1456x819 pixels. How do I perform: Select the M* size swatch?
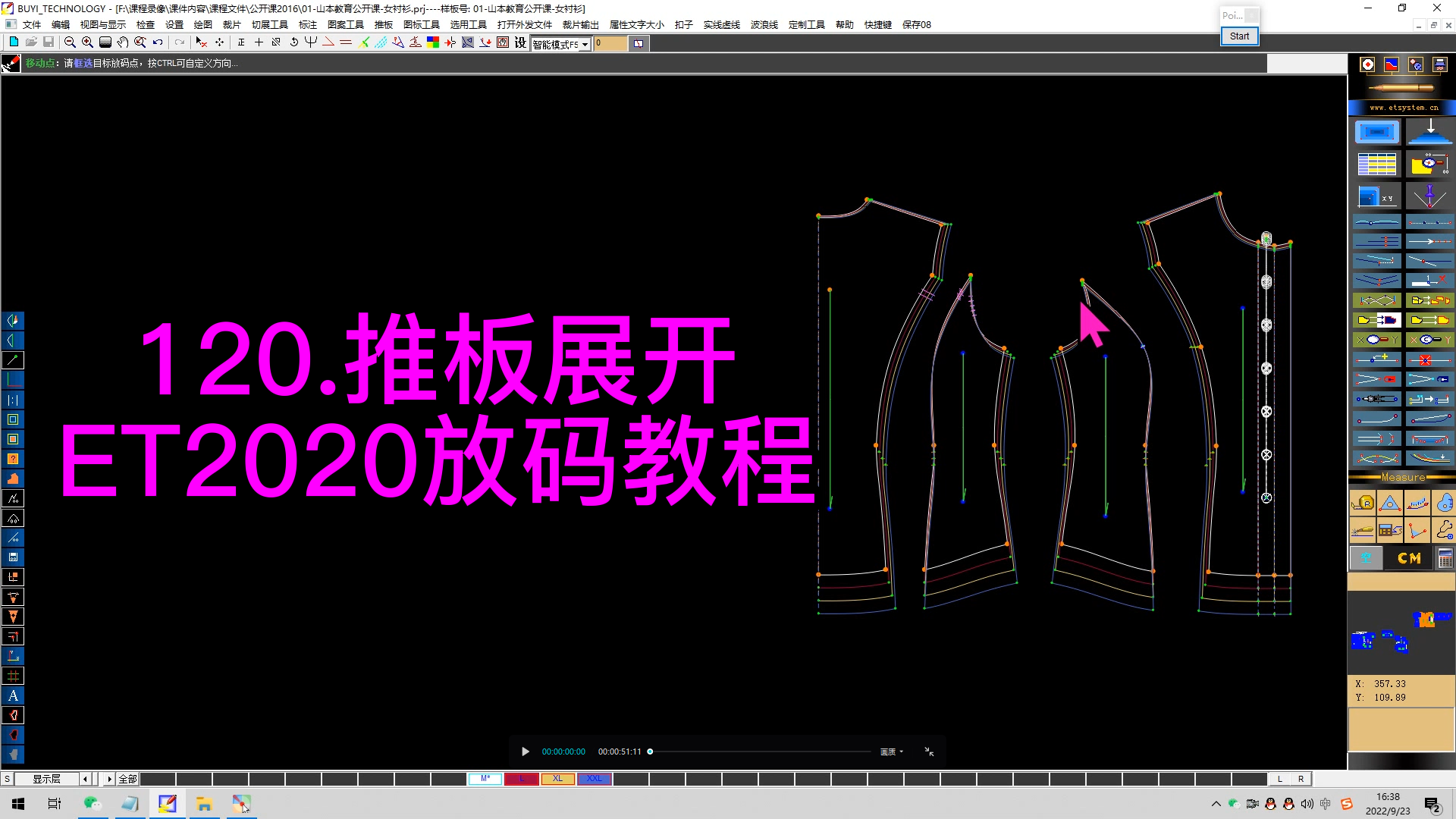(485, 779)
